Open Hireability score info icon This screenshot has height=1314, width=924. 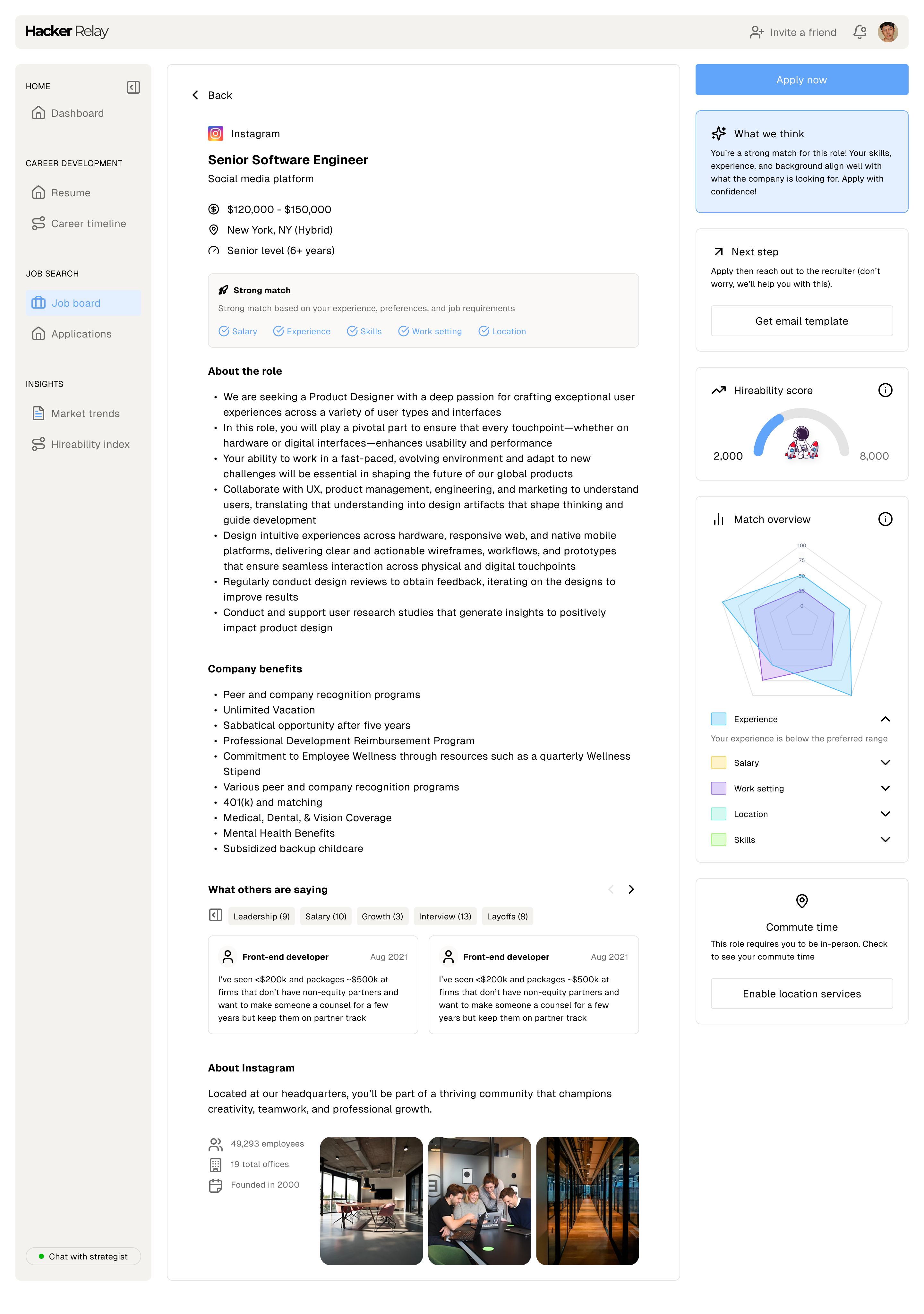coord(885,390)
